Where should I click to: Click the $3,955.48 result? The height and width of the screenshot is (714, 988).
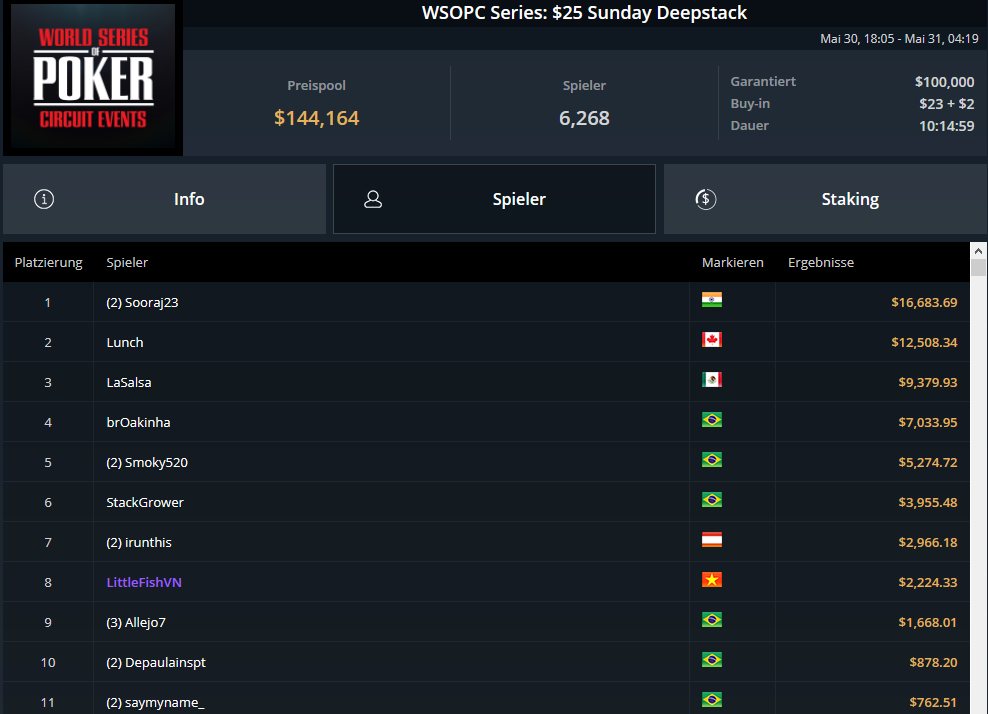tap(928, 502)
